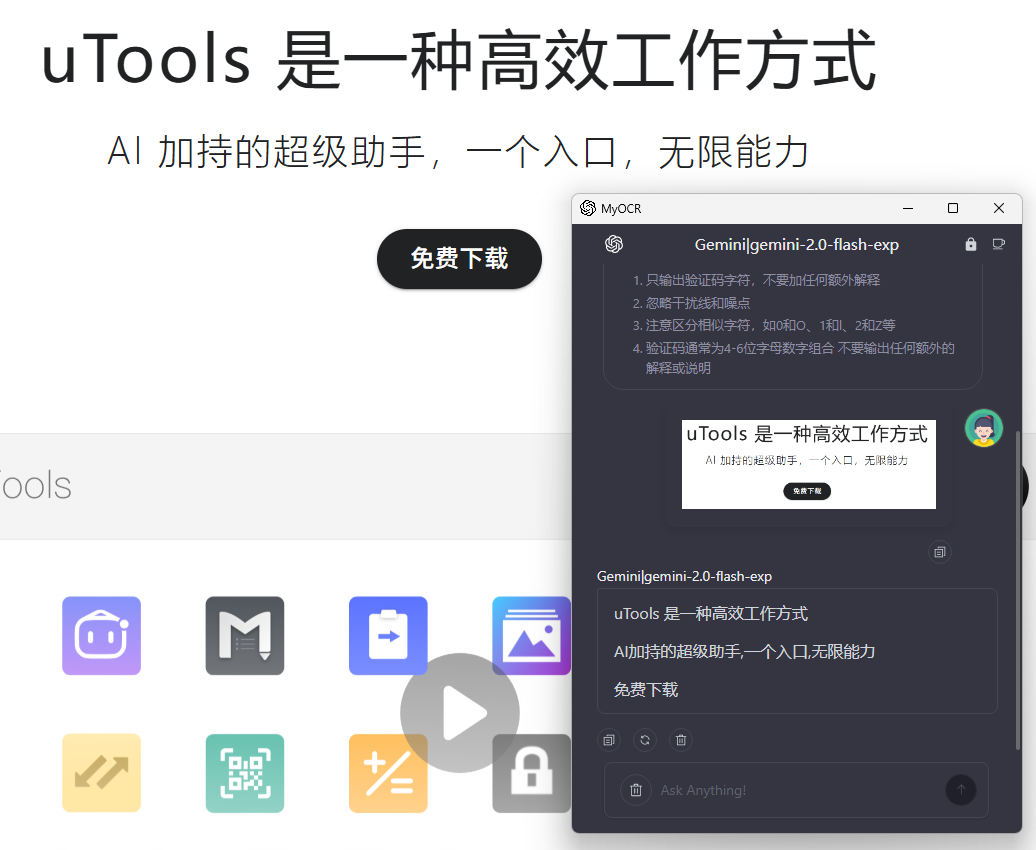
Task: Copy the Gemini OCR response
Action: [x=609, y=740]
